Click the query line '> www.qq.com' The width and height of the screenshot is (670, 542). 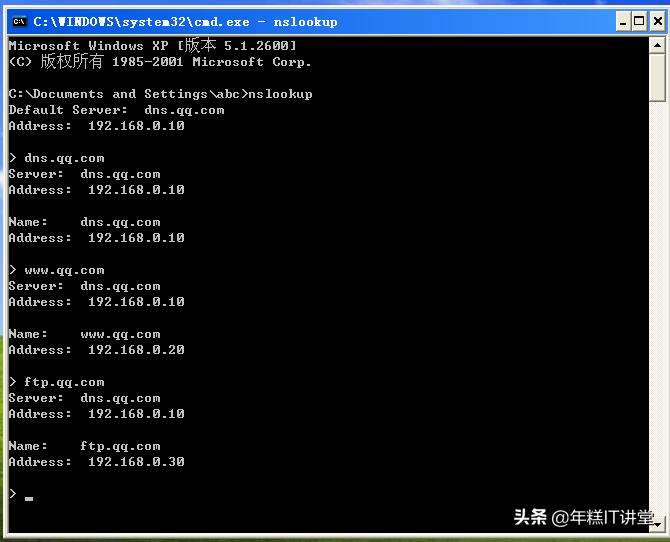coord(56,270)
